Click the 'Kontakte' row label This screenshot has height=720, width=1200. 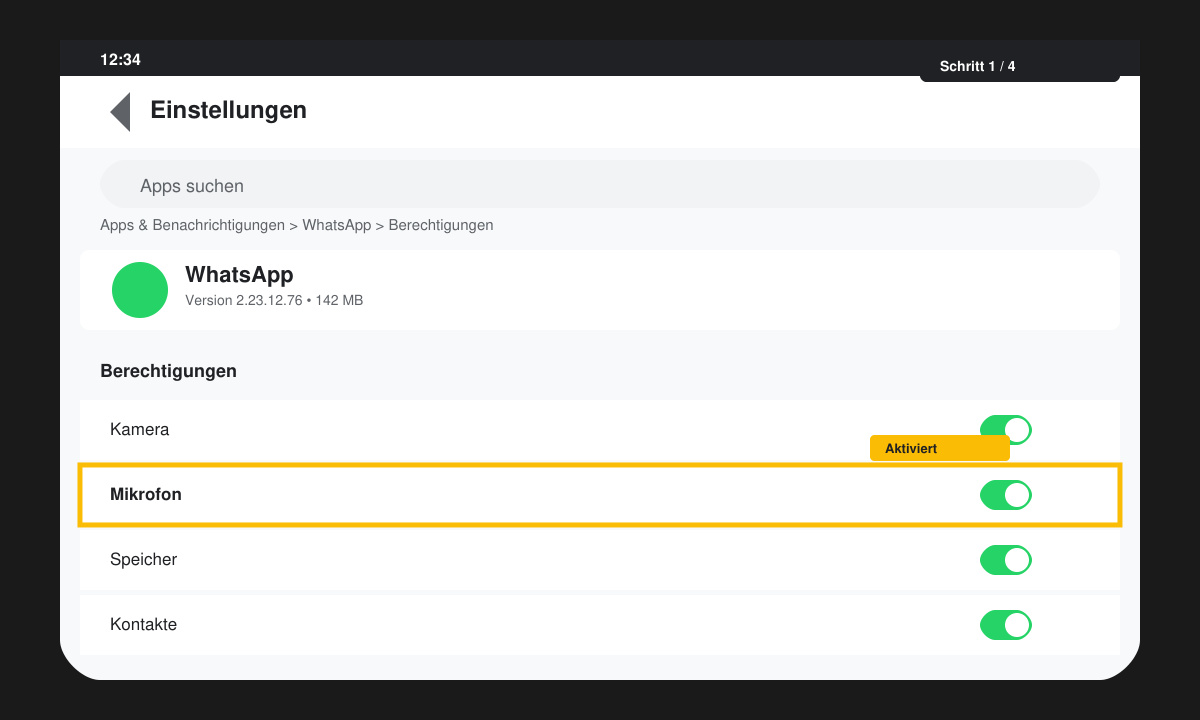pyautogui.click(x=143, y=624)
